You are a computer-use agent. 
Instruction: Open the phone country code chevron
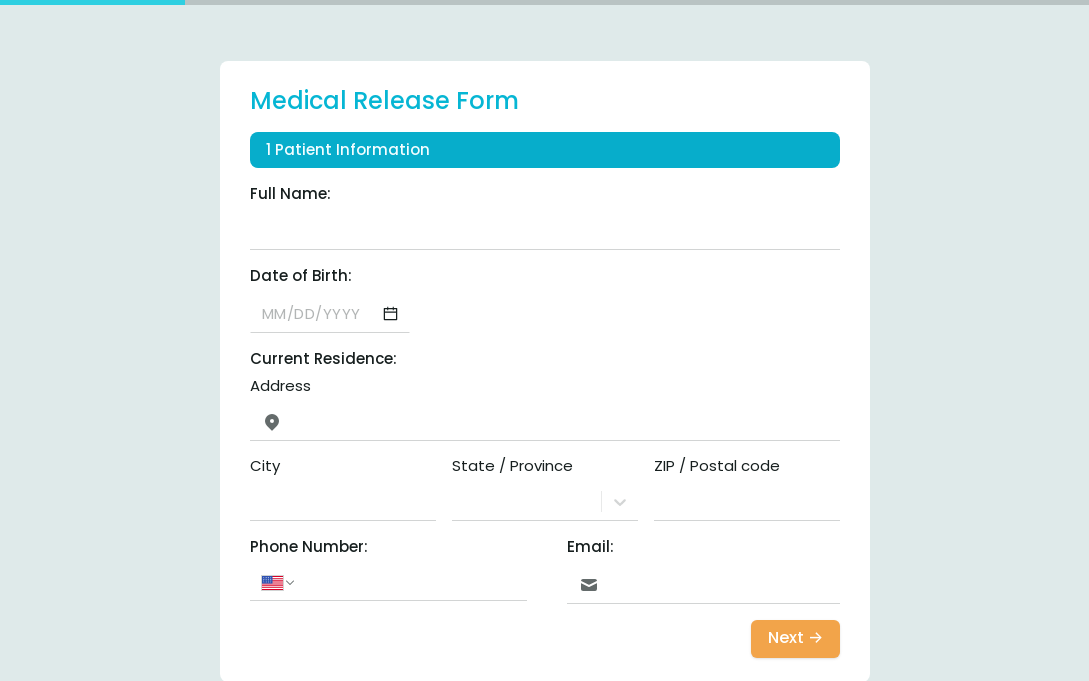[x=290, y=582]
